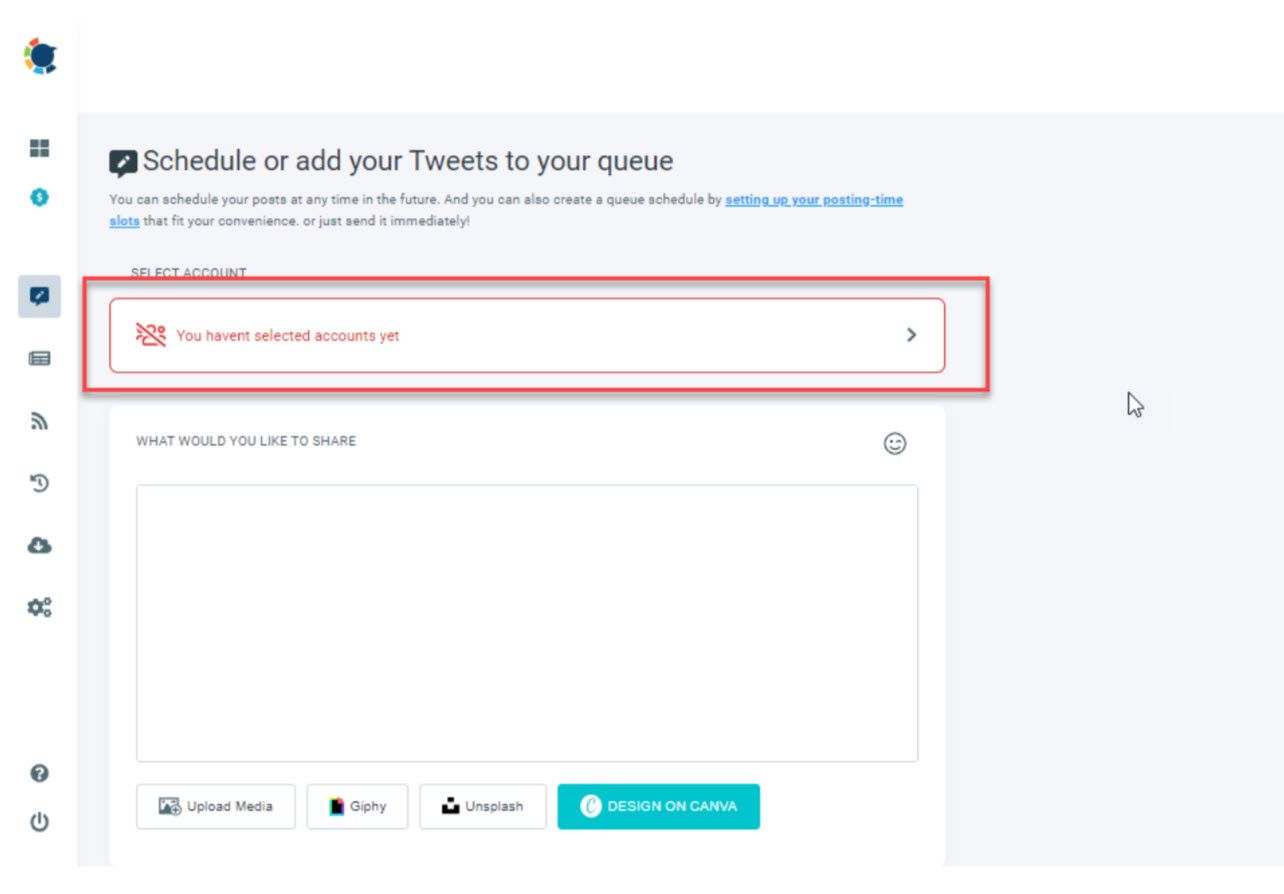Click the teal hexagon badge icon in sidebar
This screenshot has height=894, width=1284.
[x=39, y=197]
